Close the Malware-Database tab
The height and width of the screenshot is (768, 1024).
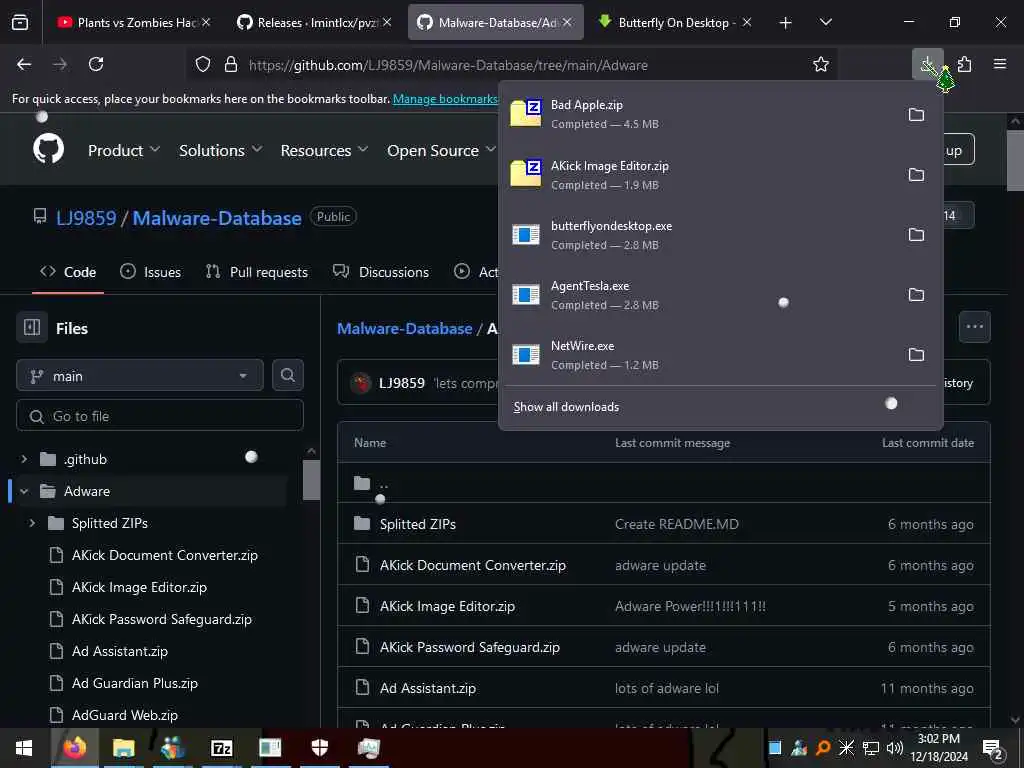pyautogui.click(x=567, y=22)
